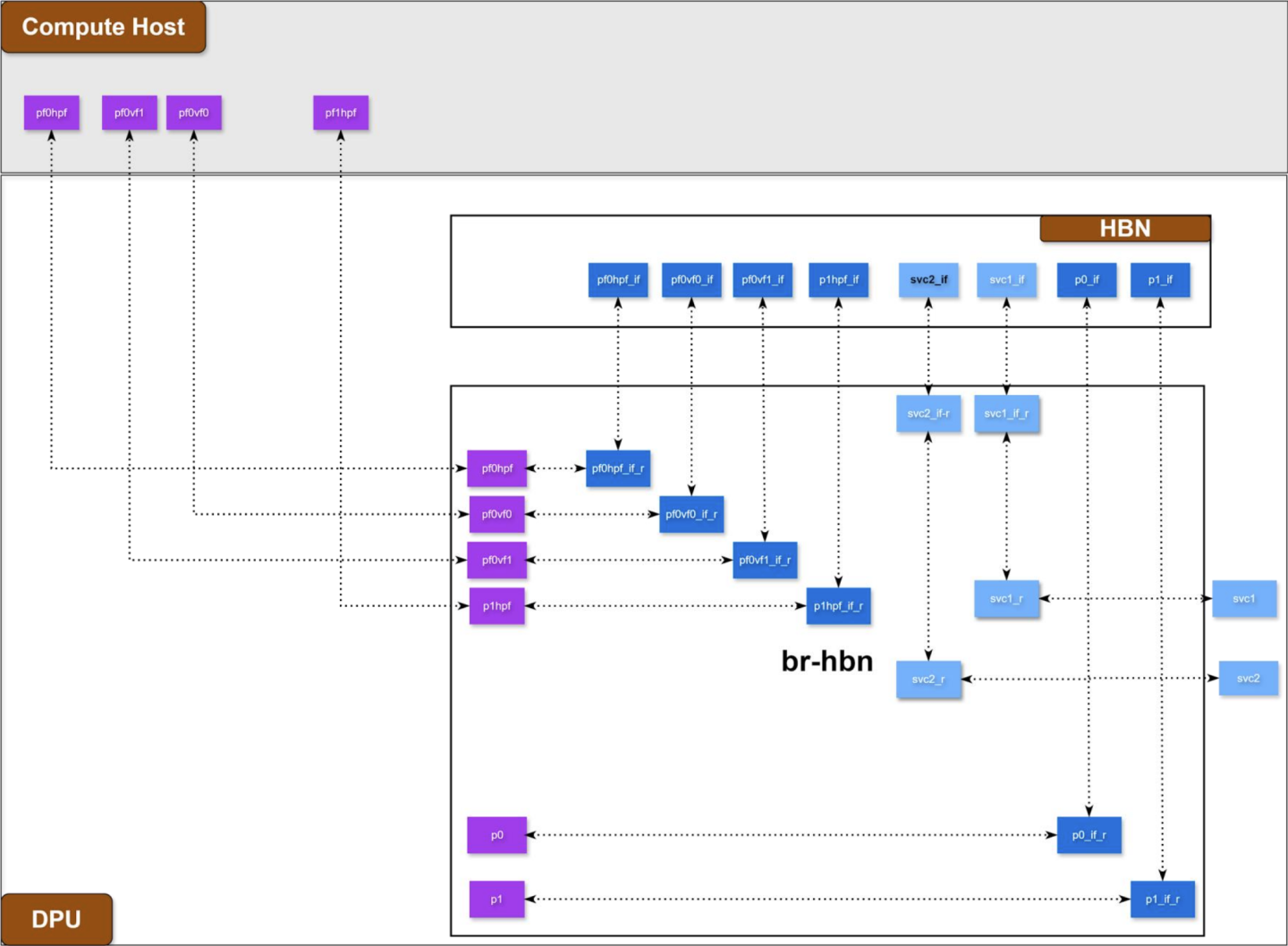
Task: Select the purple pf1hpf host node
Action: click(x=340, y=113)
